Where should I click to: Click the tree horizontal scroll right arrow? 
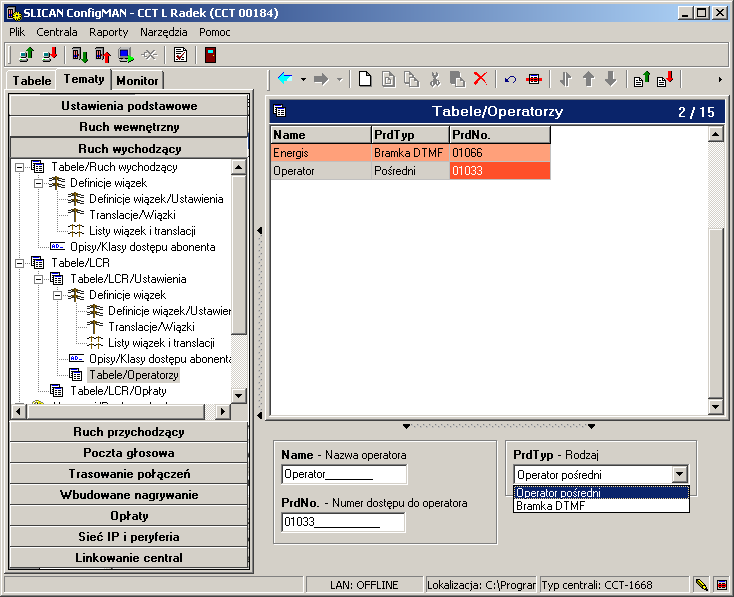coord(223,412)
